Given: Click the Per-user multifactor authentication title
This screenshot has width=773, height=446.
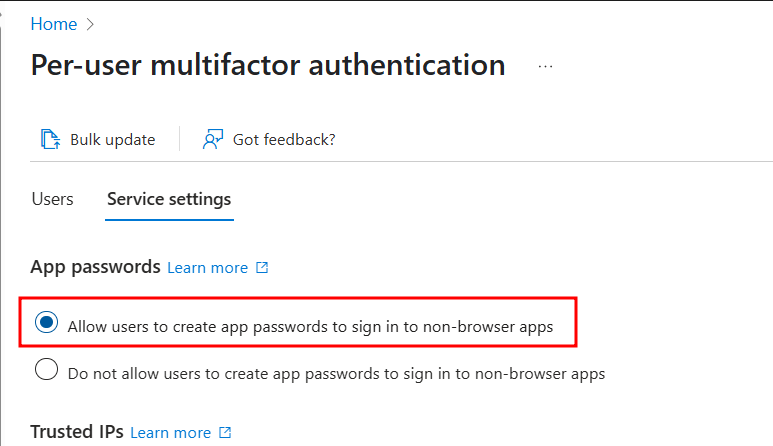Looking at the screenshot, I should click(x=268, y=66).
